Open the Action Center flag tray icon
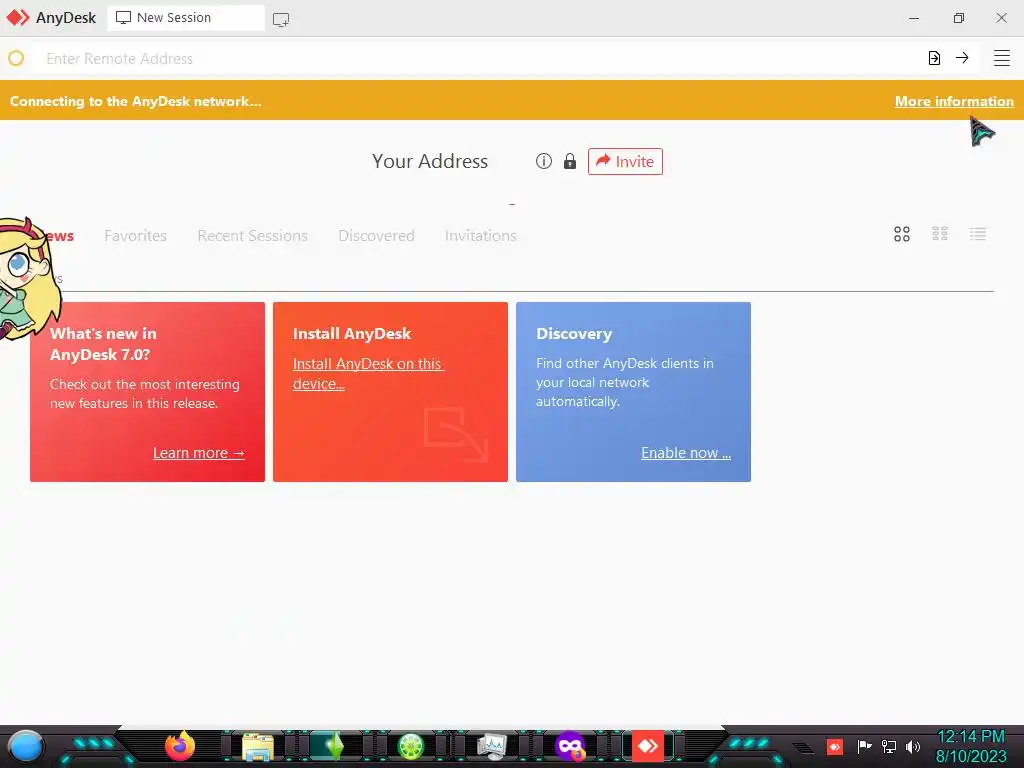The width and height of the screenshot is (1024, 768). point(864,746)
